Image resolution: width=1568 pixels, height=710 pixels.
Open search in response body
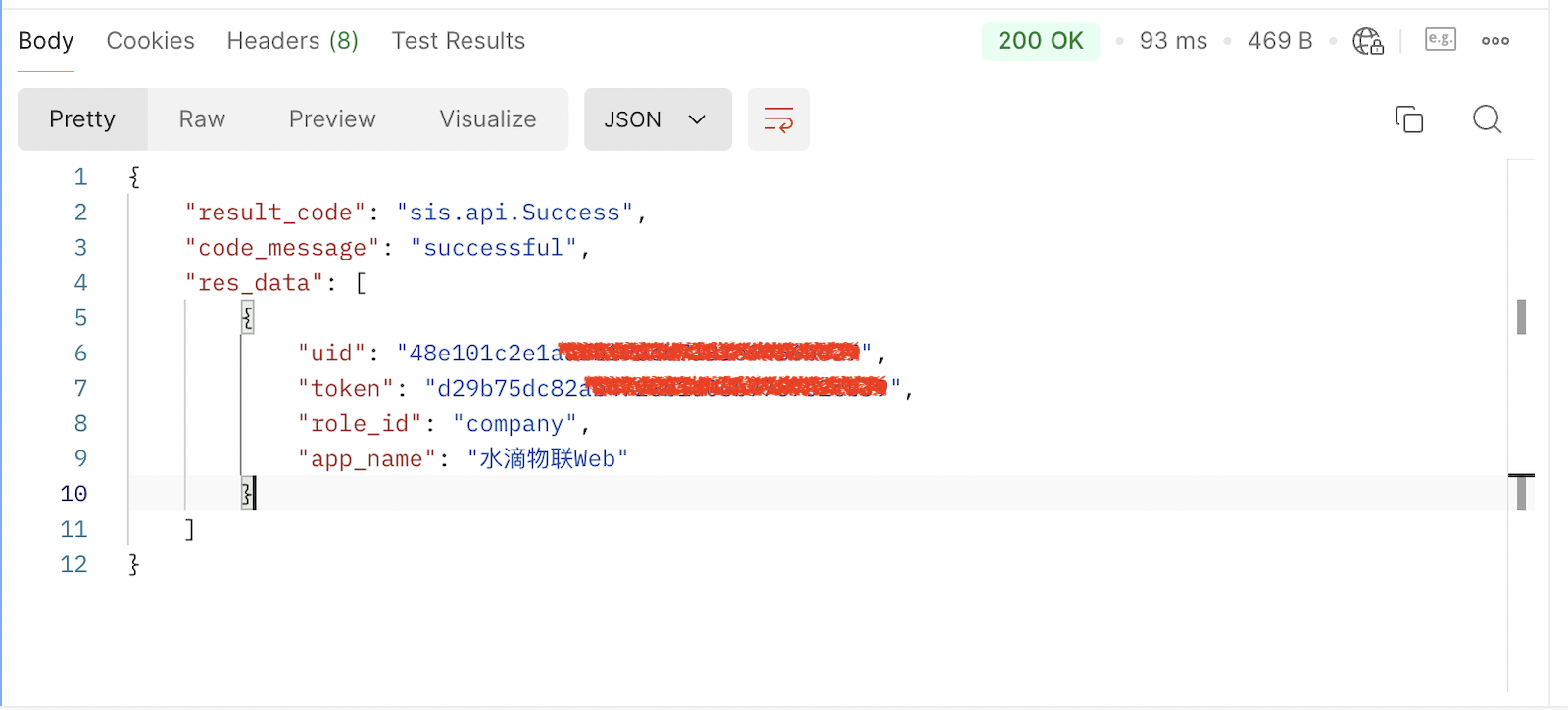(1487, 119)
